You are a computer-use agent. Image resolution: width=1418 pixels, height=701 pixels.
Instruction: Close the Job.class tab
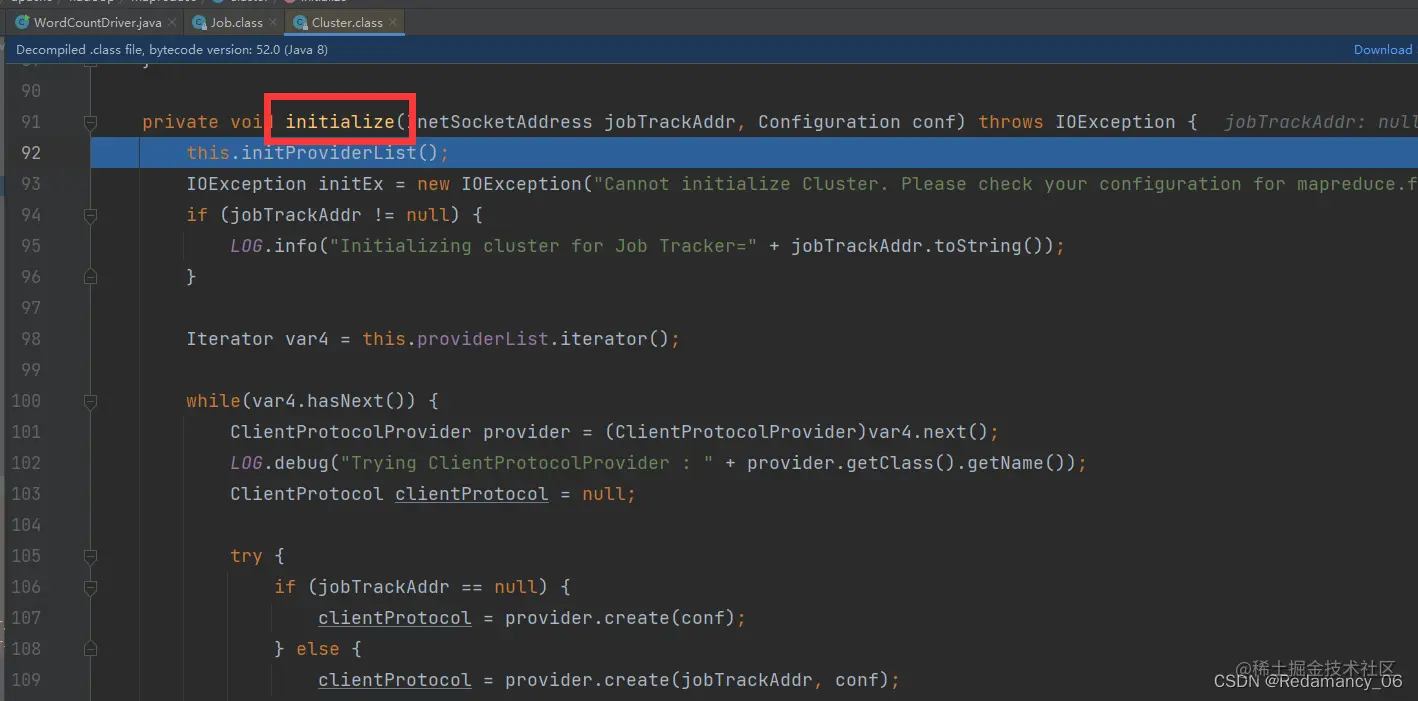point(272,22)
